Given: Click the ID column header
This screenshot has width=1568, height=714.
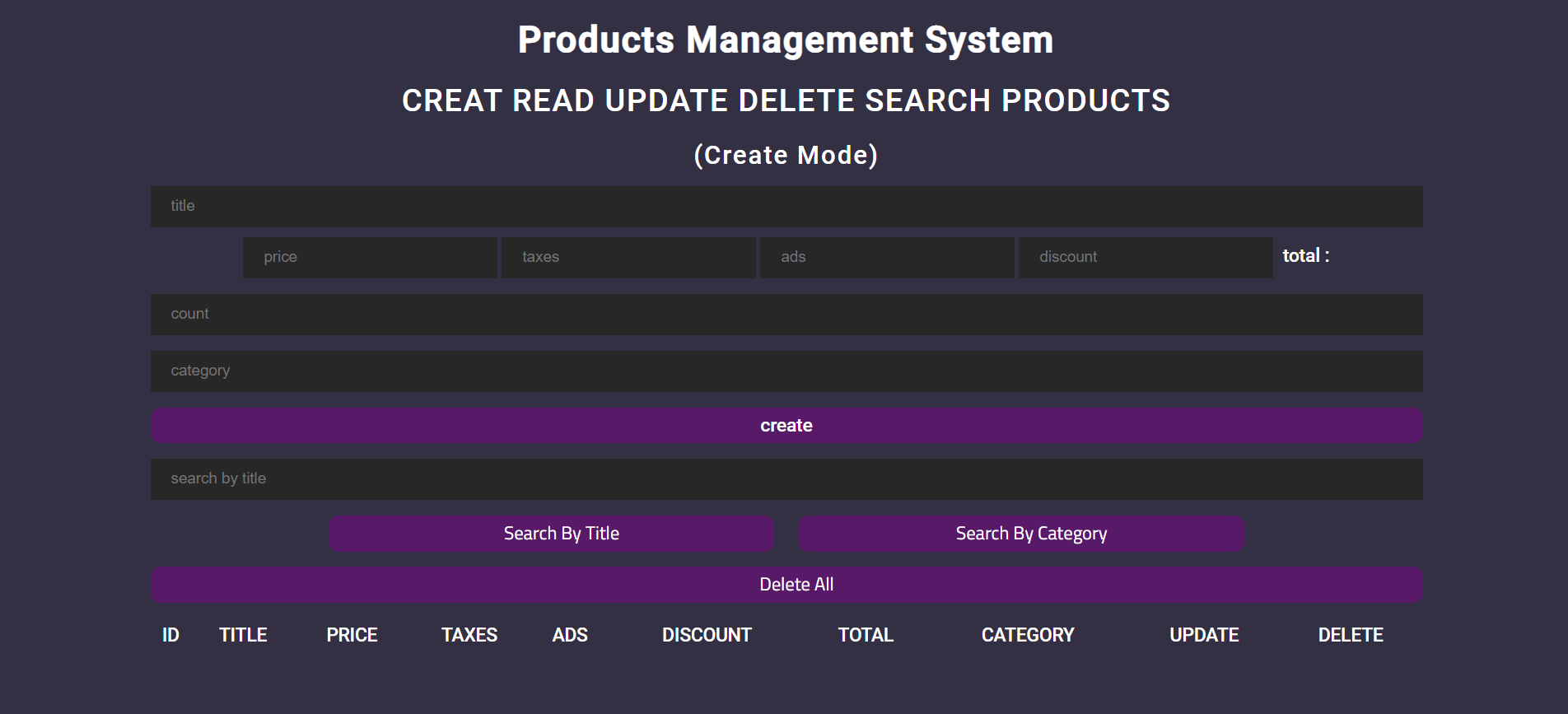Looking at the screenshot, I should (x=170, y=635).
